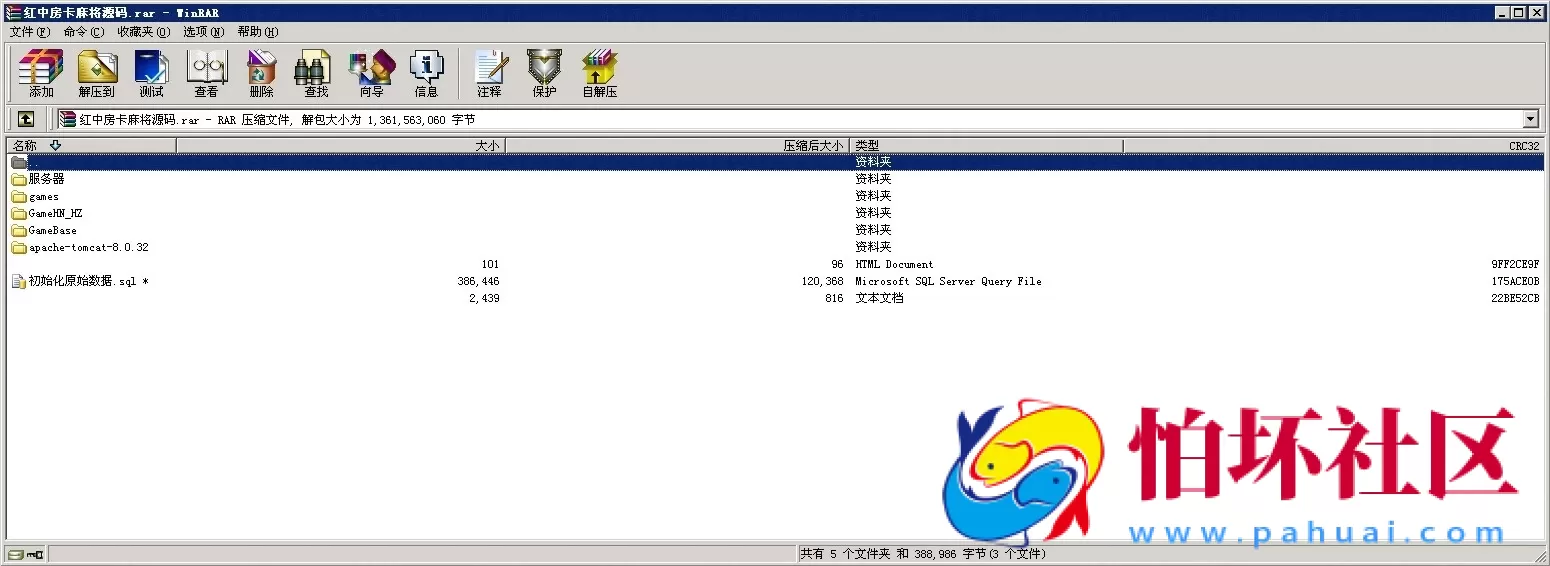Launch the 向导 (Wizard) tool
This screenshot has width=1550, height=566.
point(371,74)
